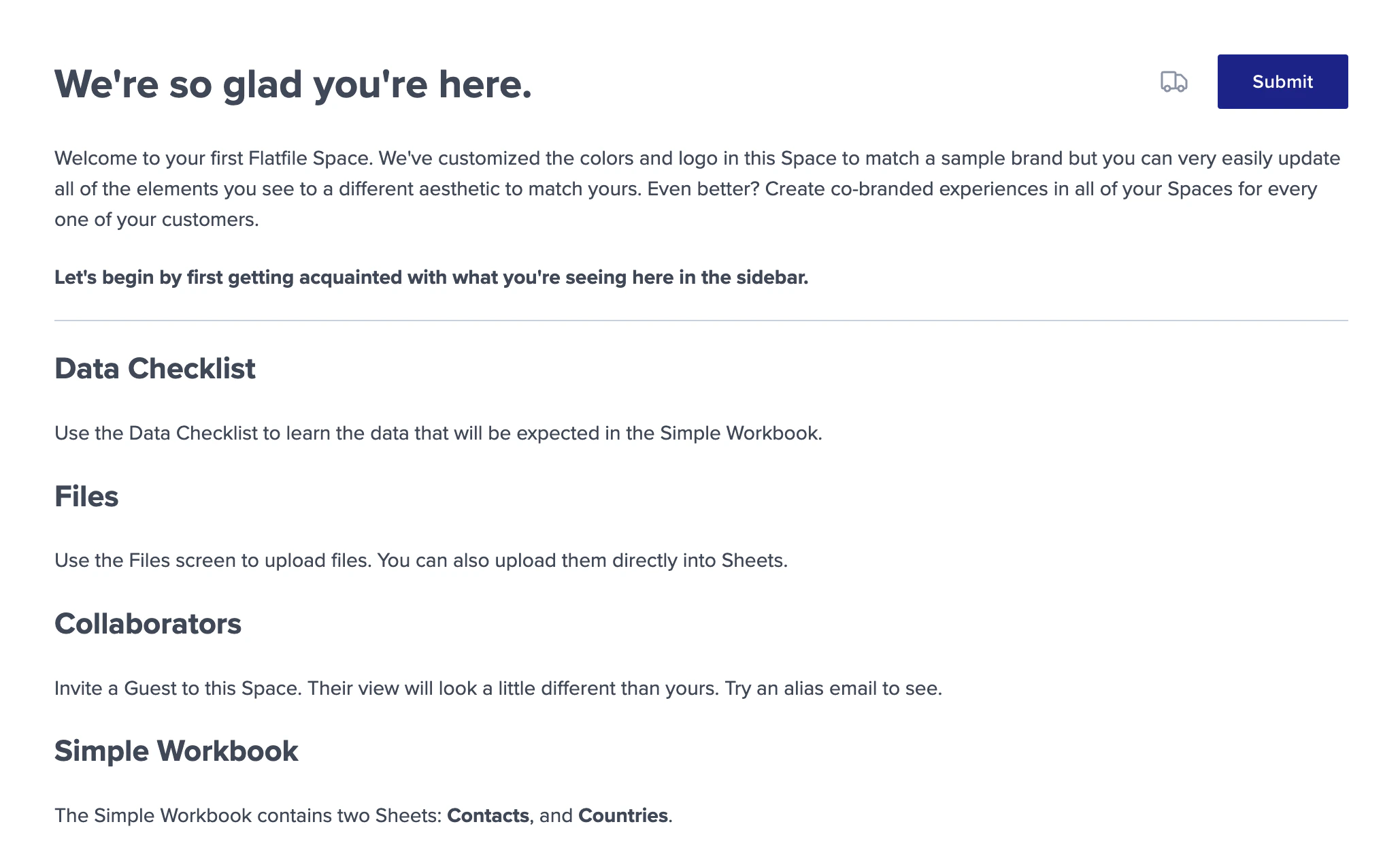Screen dimensions: 1400x852
Task: Click the Submit button
Action: tap(1282, 82)
